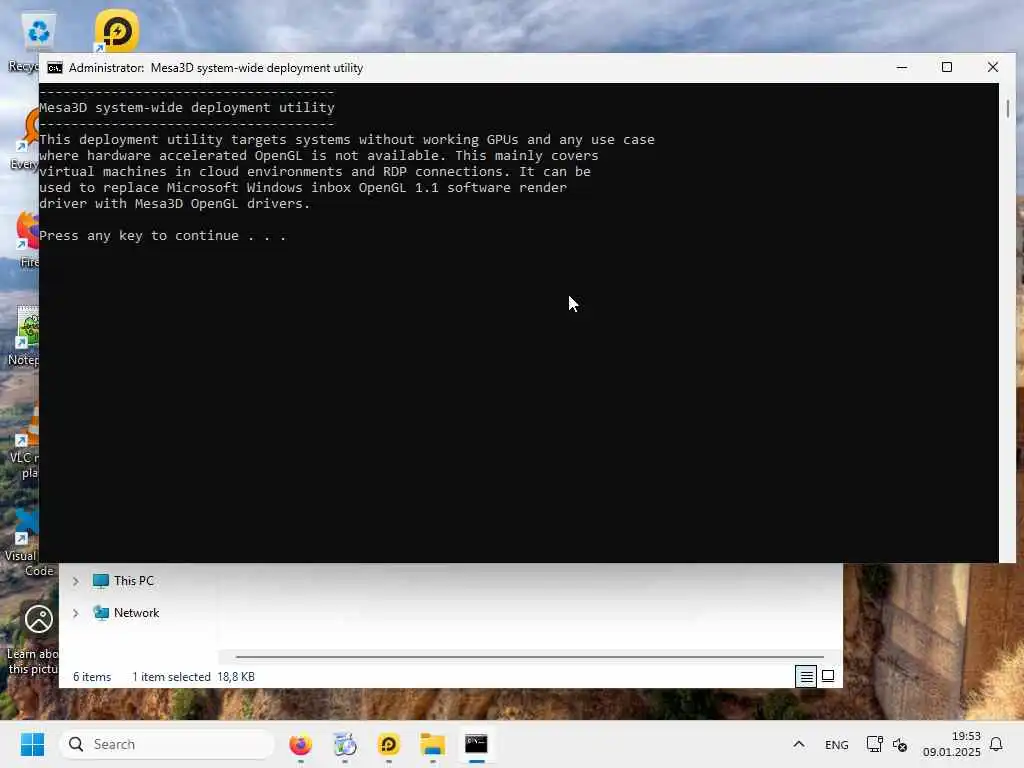Expand the Network tree node
1024x768 pixels.
click(76, 613)
